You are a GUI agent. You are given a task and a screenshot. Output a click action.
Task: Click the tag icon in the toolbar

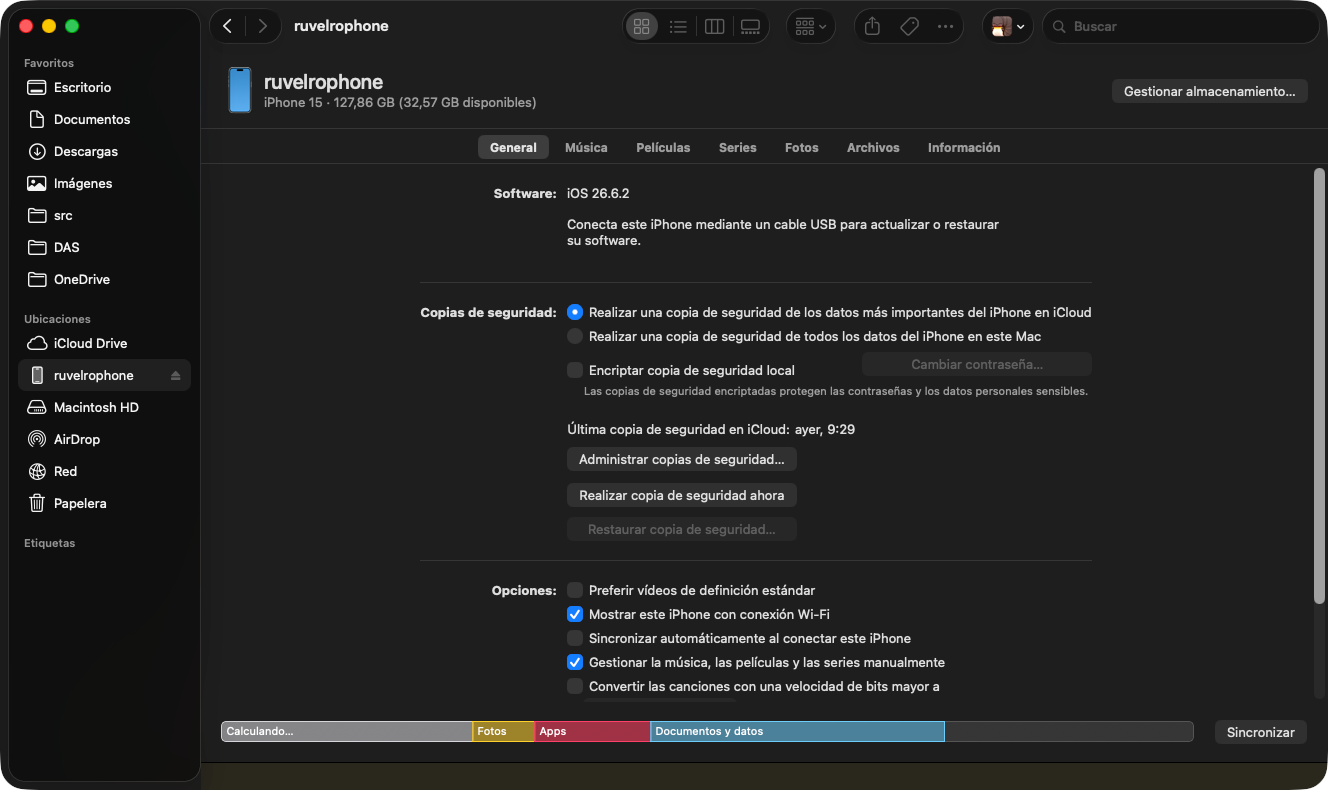pos(909,27)
